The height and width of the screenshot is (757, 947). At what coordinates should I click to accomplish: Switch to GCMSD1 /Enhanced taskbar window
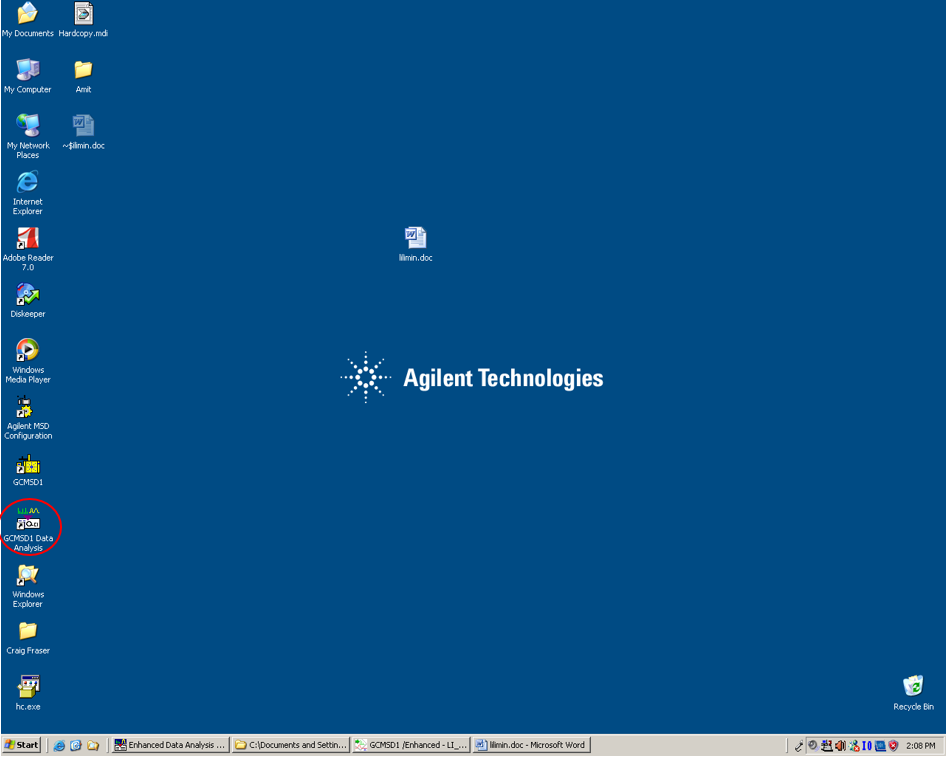point(410,745)
